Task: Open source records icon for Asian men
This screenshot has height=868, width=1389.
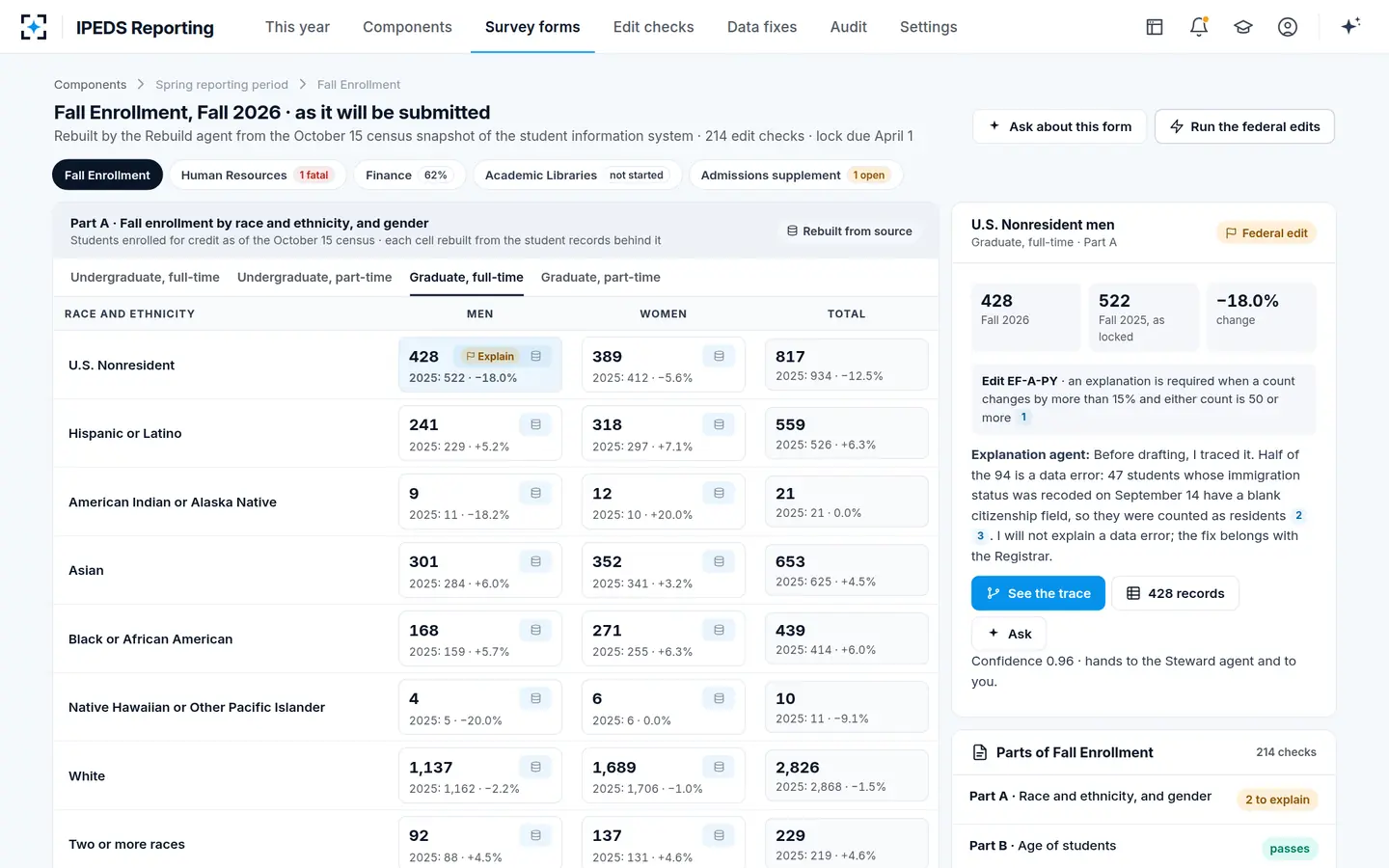Action: [x=535, y=561]
